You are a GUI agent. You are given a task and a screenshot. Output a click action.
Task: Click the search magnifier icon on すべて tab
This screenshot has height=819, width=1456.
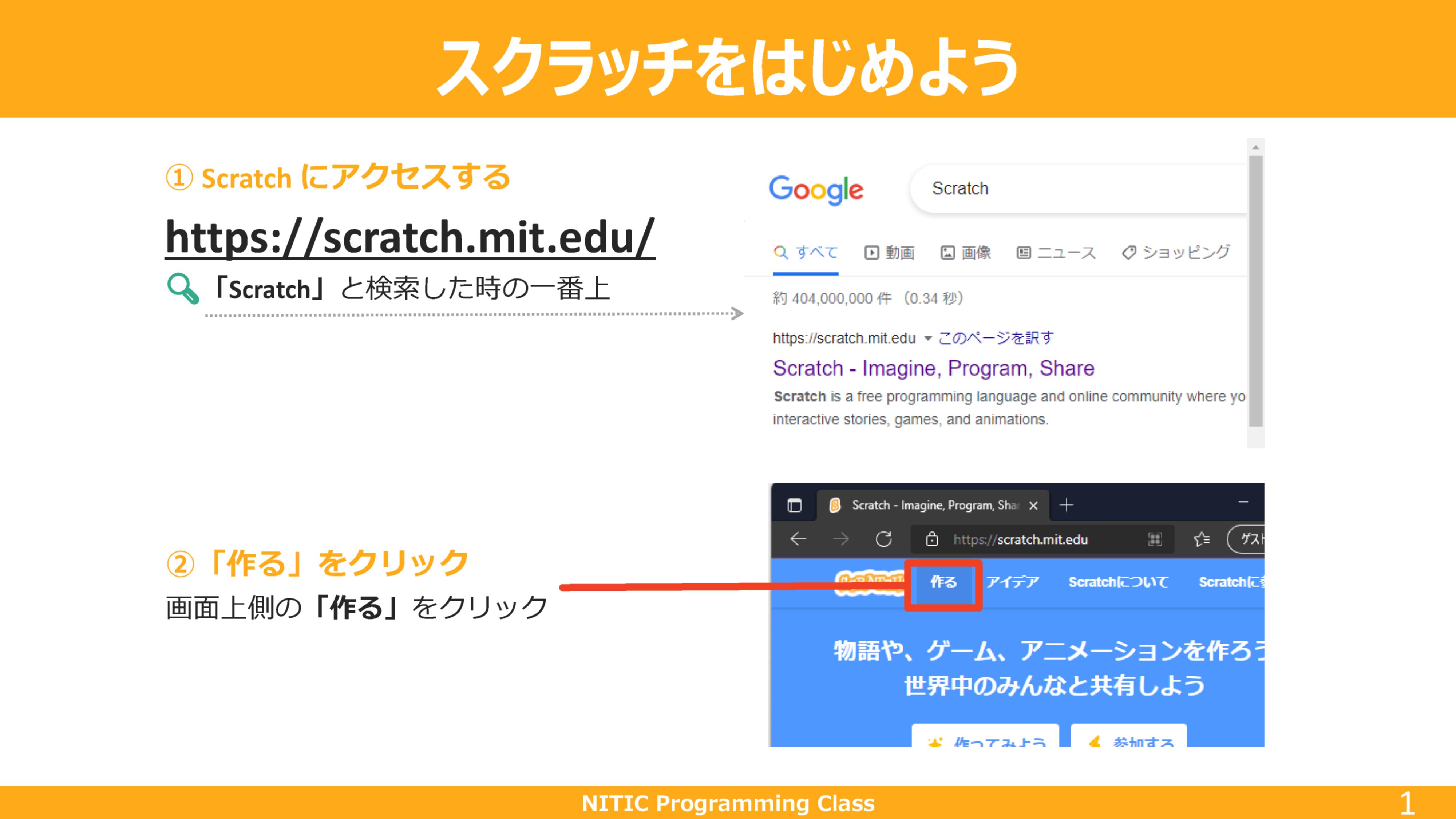click(x=780, y=252)
